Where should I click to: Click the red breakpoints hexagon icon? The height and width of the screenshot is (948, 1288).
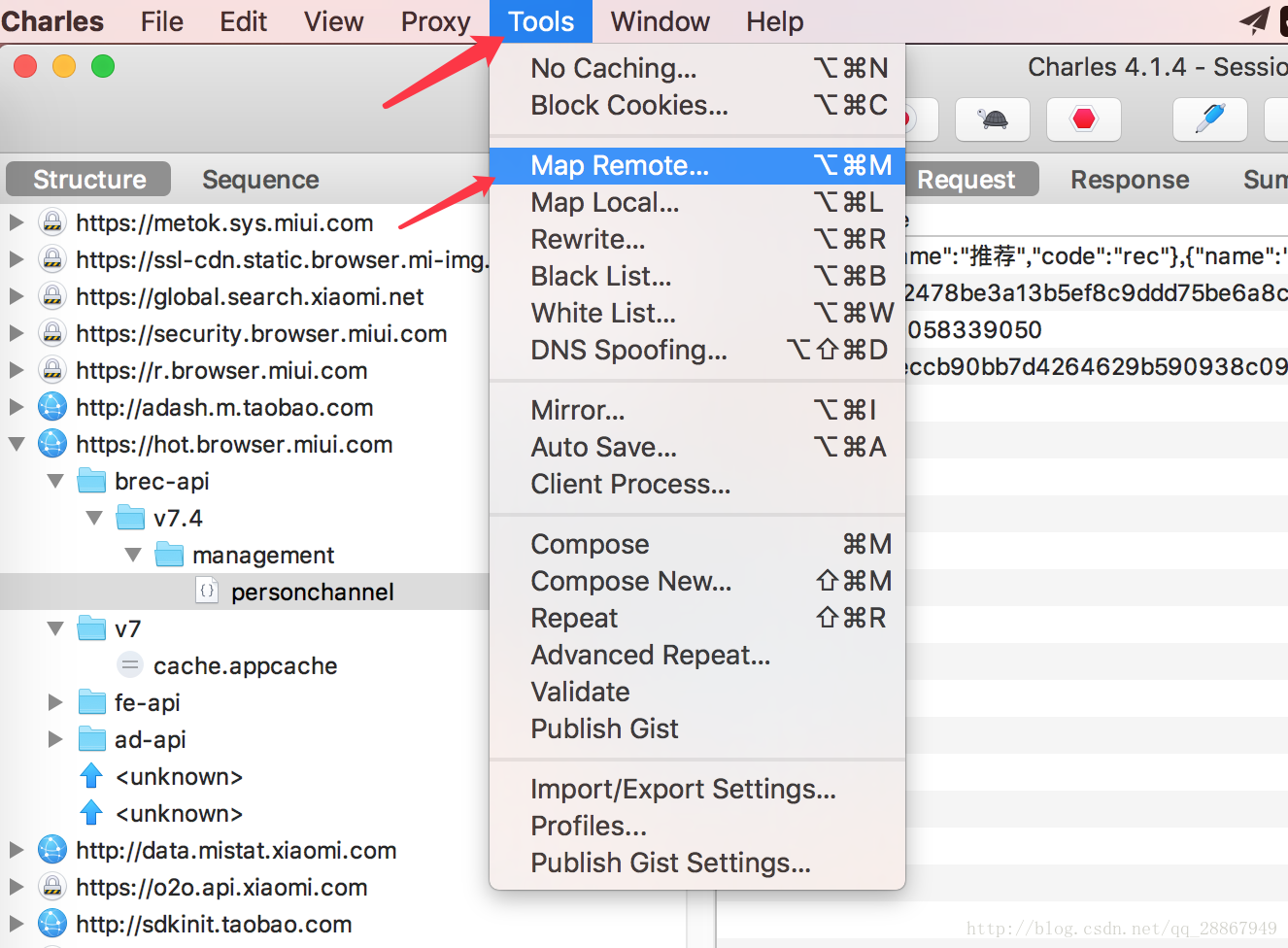pos(1084,119)
